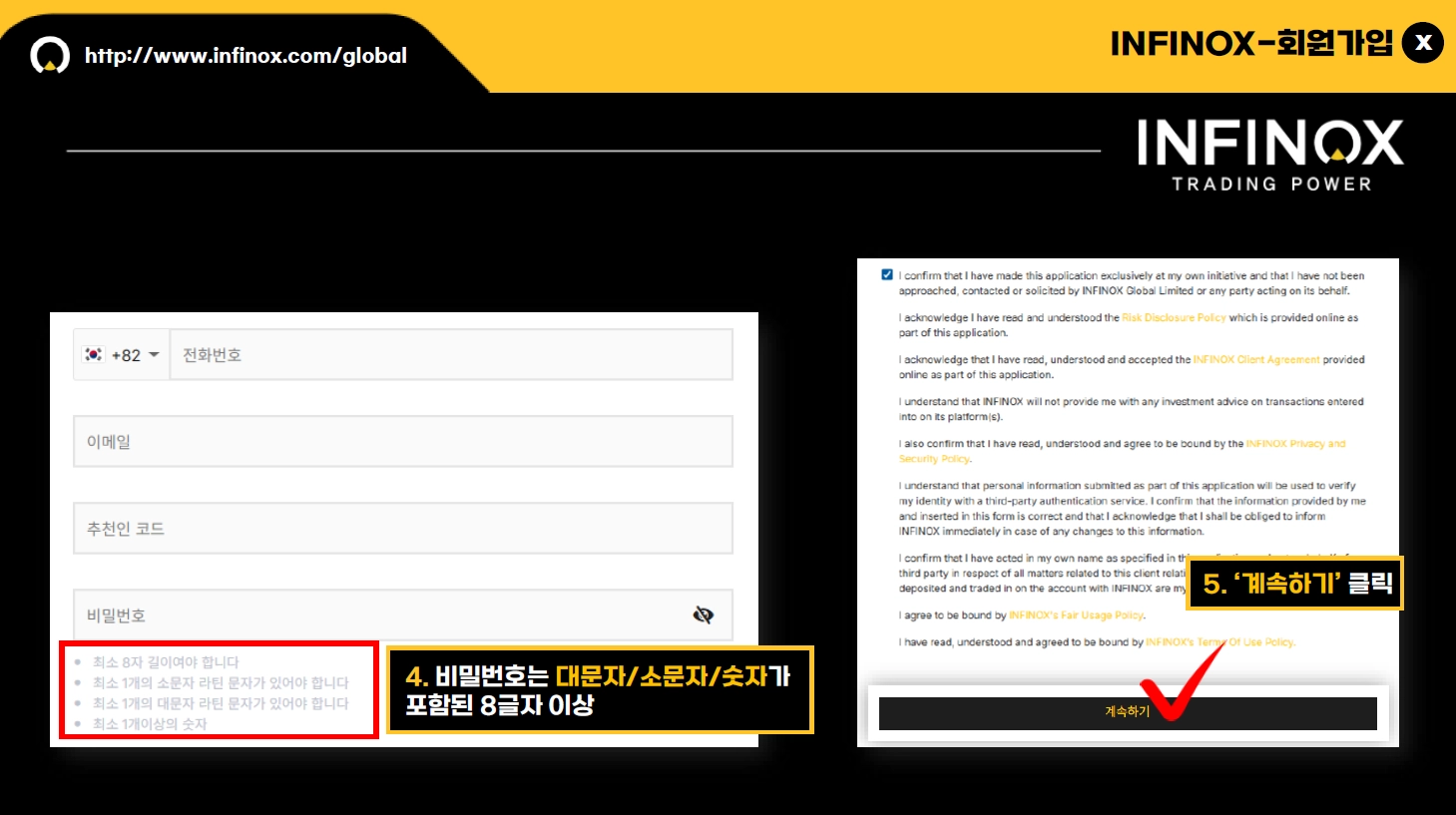Image resolution: width=1456 pixels, height=815 pixels.
Task: Focus the 비밀번호 password field
Action: [x=403, y=614]
